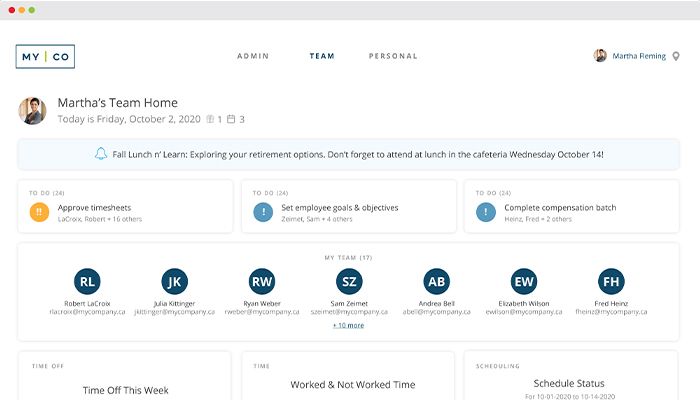Select the EW avatar for Elizabeth Wilson
Viewport: 700px width, 400px height.
pyautogui.click(x=524, y=282)
